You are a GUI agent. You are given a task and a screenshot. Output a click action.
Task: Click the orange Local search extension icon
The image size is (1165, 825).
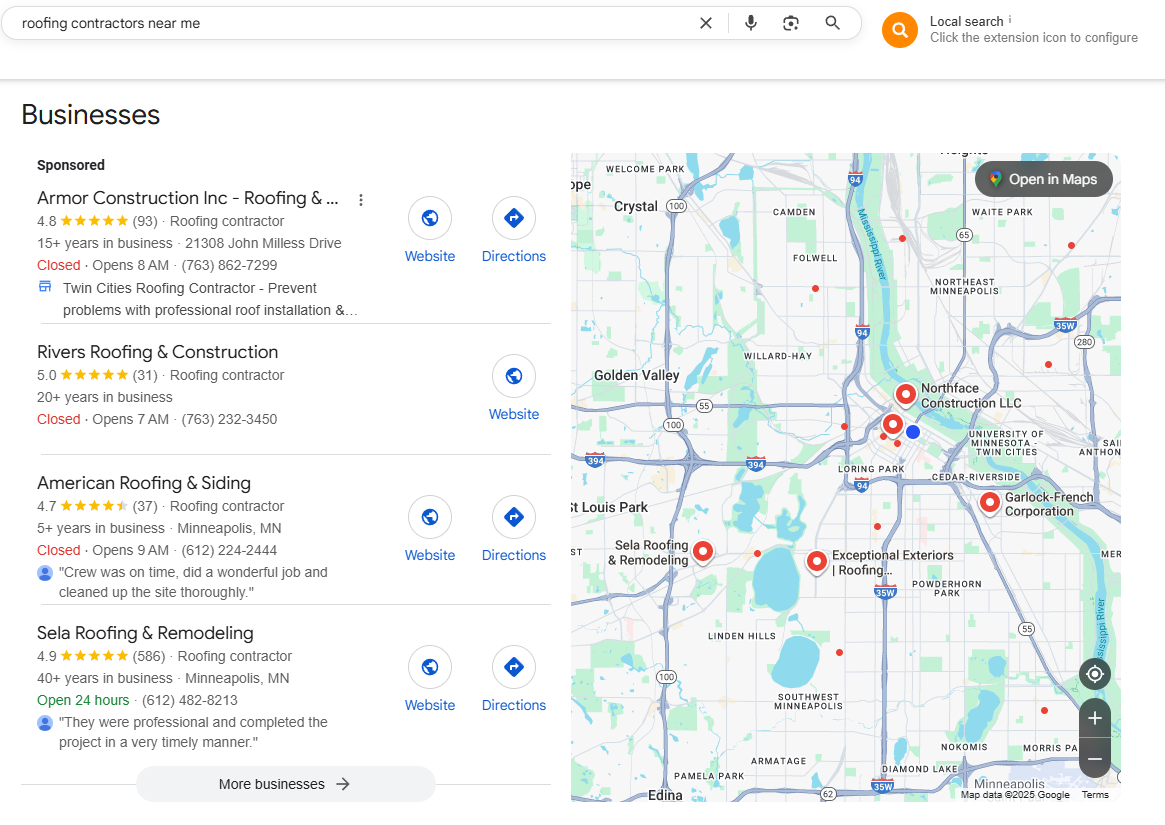900,30
